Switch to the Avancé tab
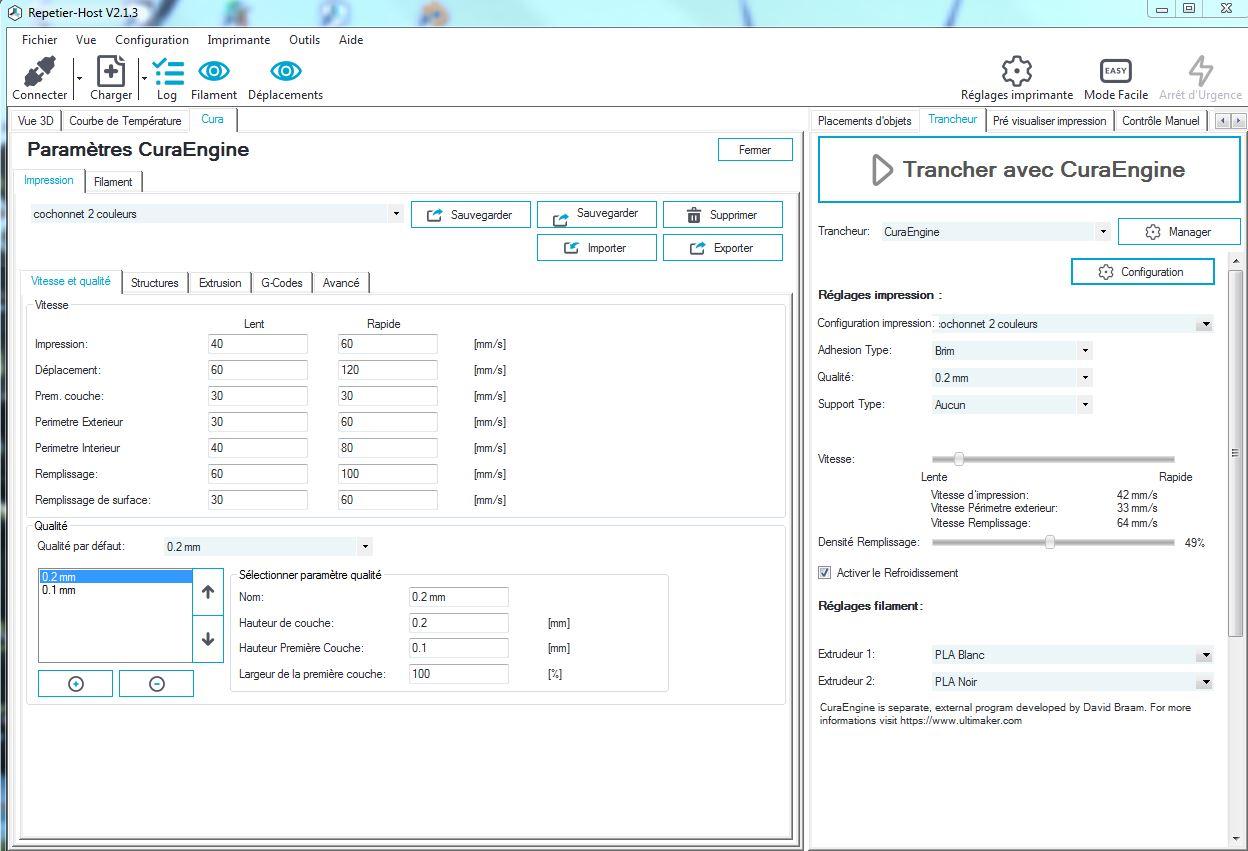Screen dimensions: 1248x851 point(341,283)
